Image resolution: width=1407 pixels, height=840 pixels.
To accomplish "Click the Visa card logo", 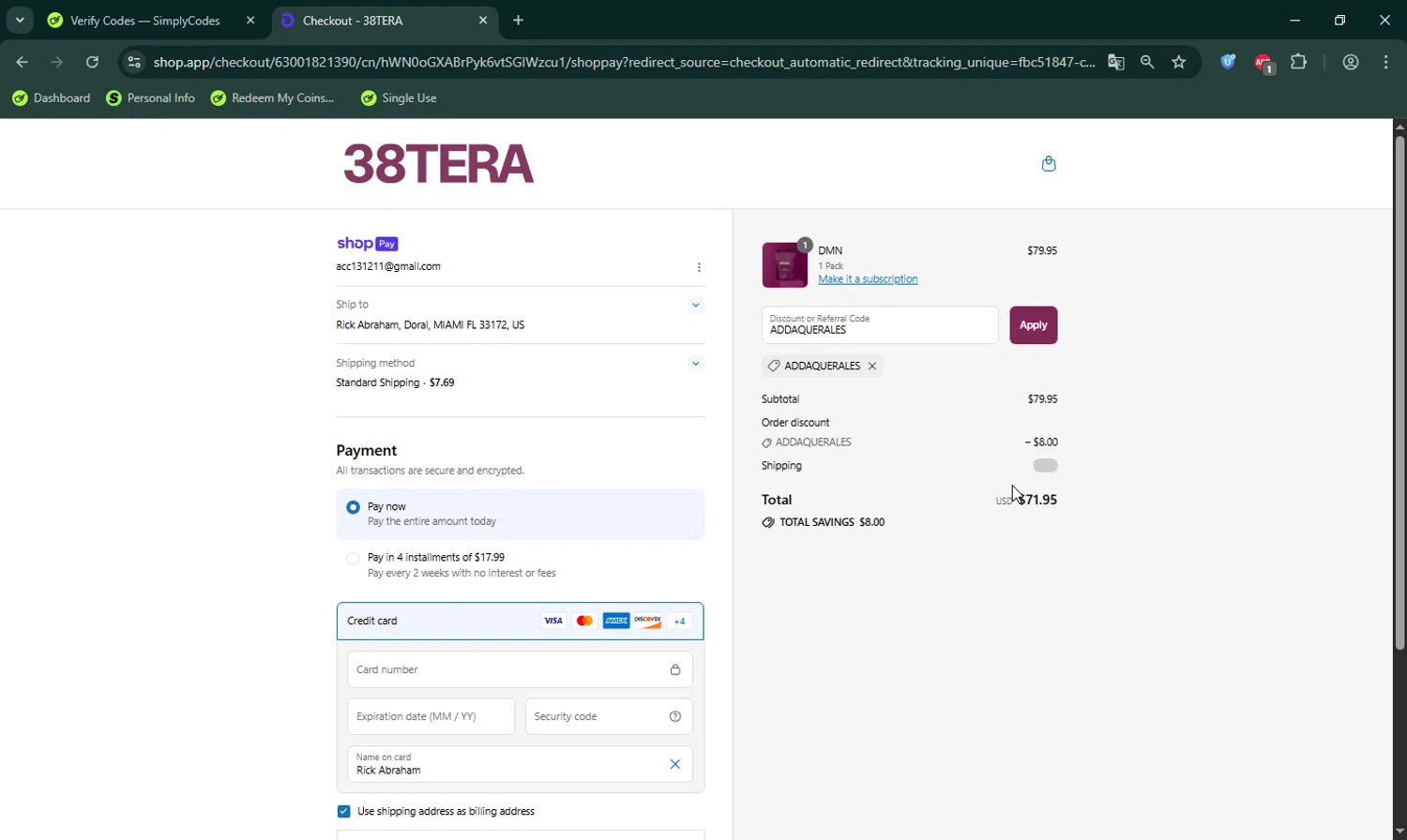I will pos(553,621).
